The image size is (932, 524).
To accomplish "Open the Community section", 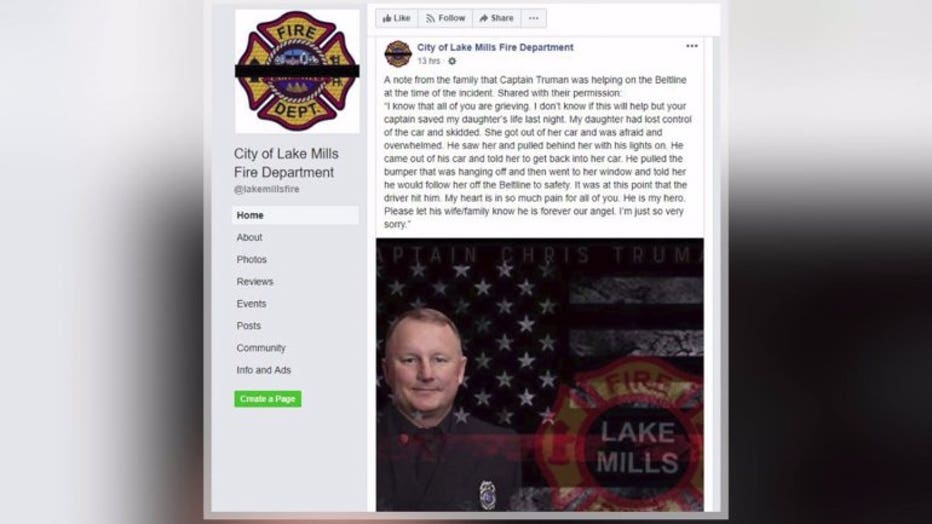I will 261,348.
